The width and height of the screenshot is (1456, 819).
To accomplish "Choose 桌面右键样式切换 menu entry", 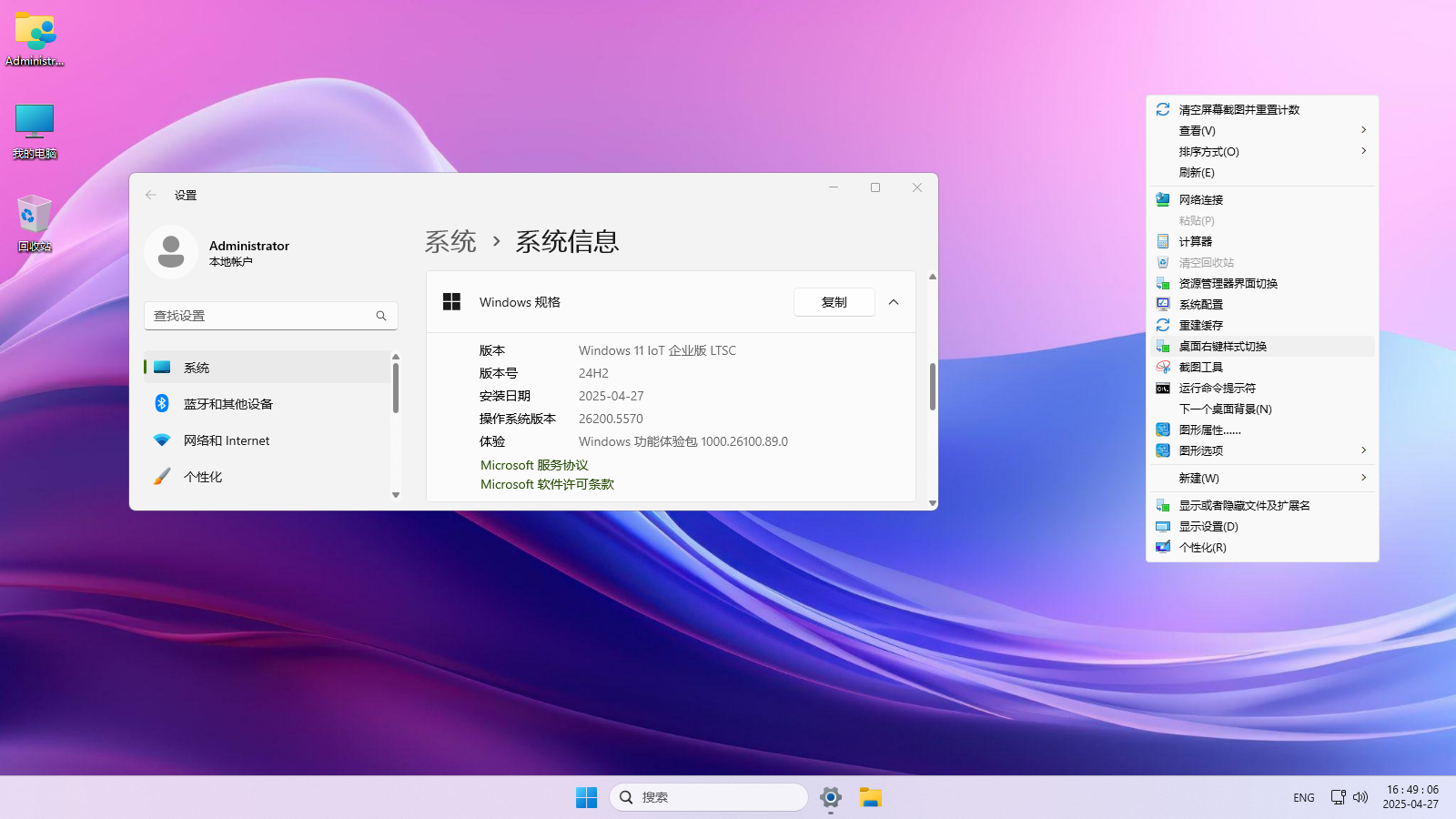I will coord(1263,346).
